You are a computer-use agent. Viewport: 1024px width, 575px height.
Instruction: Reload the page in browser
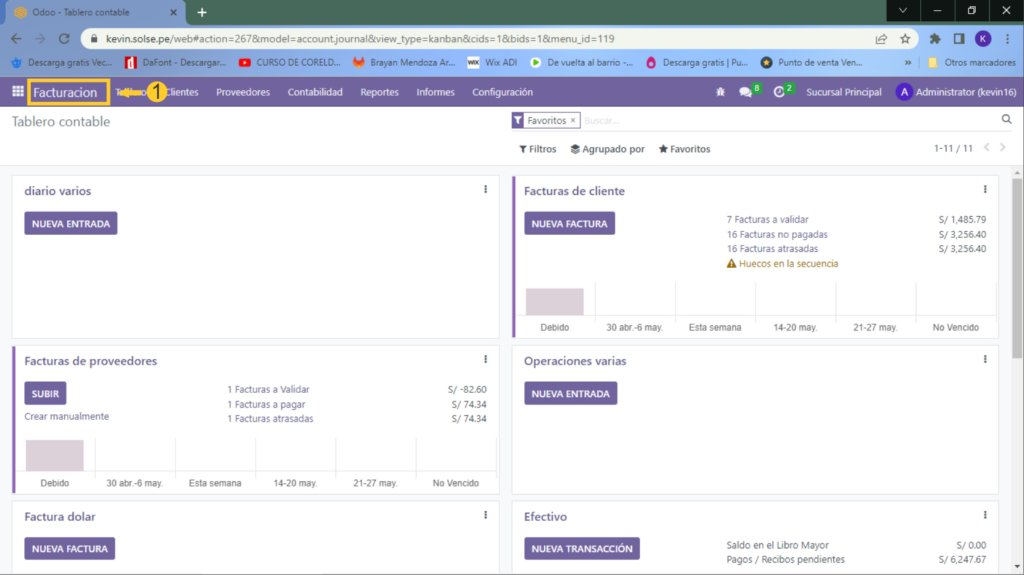point(65,39)
